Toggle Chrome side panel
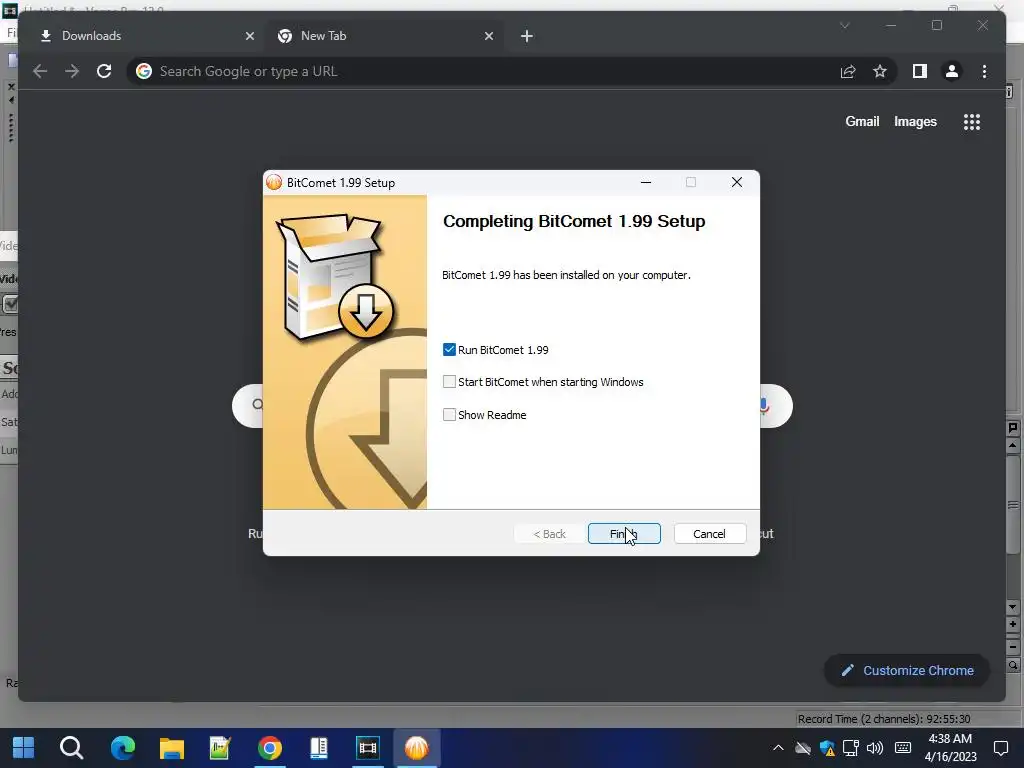This screenshot has width=1024, height=768. pos(920,71)
